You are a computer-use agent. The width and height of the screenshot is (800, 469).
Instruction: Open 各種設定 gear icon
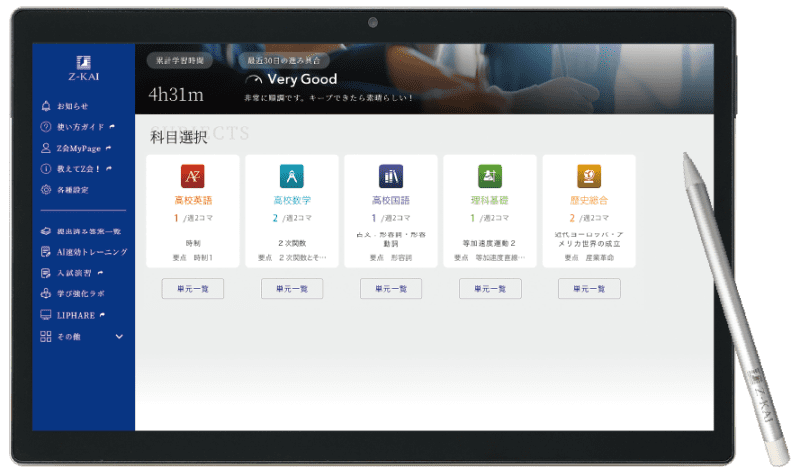pos(46,190)
